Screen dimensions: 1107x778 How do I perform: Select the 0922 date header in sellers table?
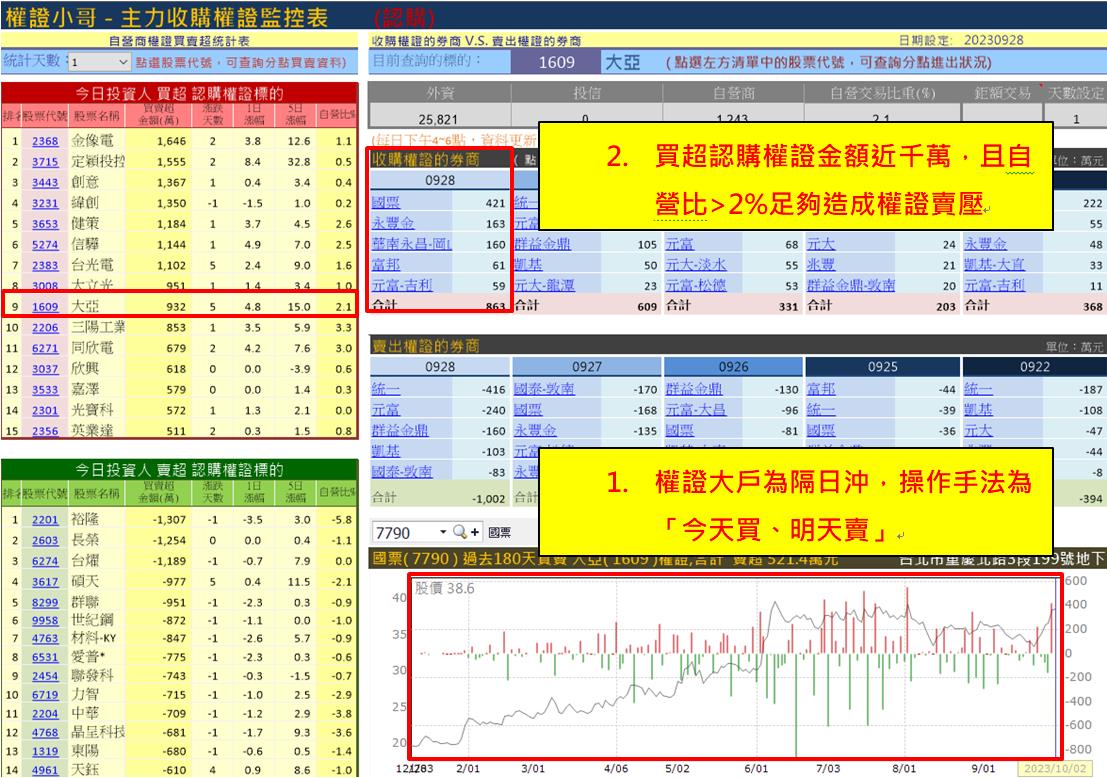(1034, 366)
